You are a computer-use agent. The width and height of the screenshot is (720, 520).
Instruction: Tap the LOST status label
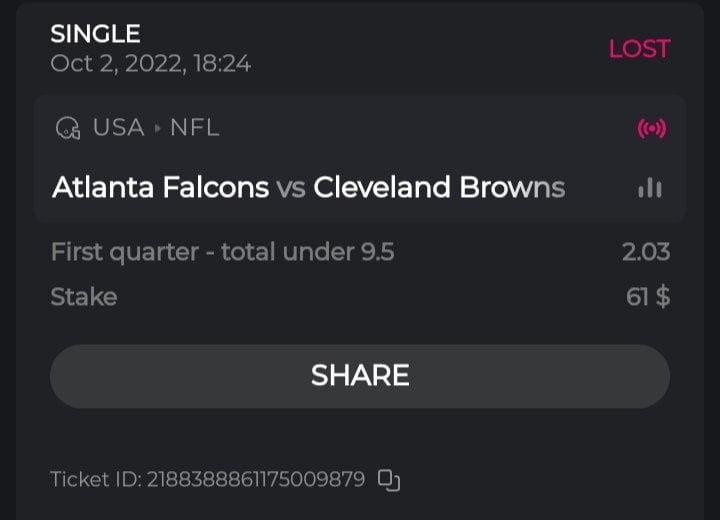click(639, 48)
